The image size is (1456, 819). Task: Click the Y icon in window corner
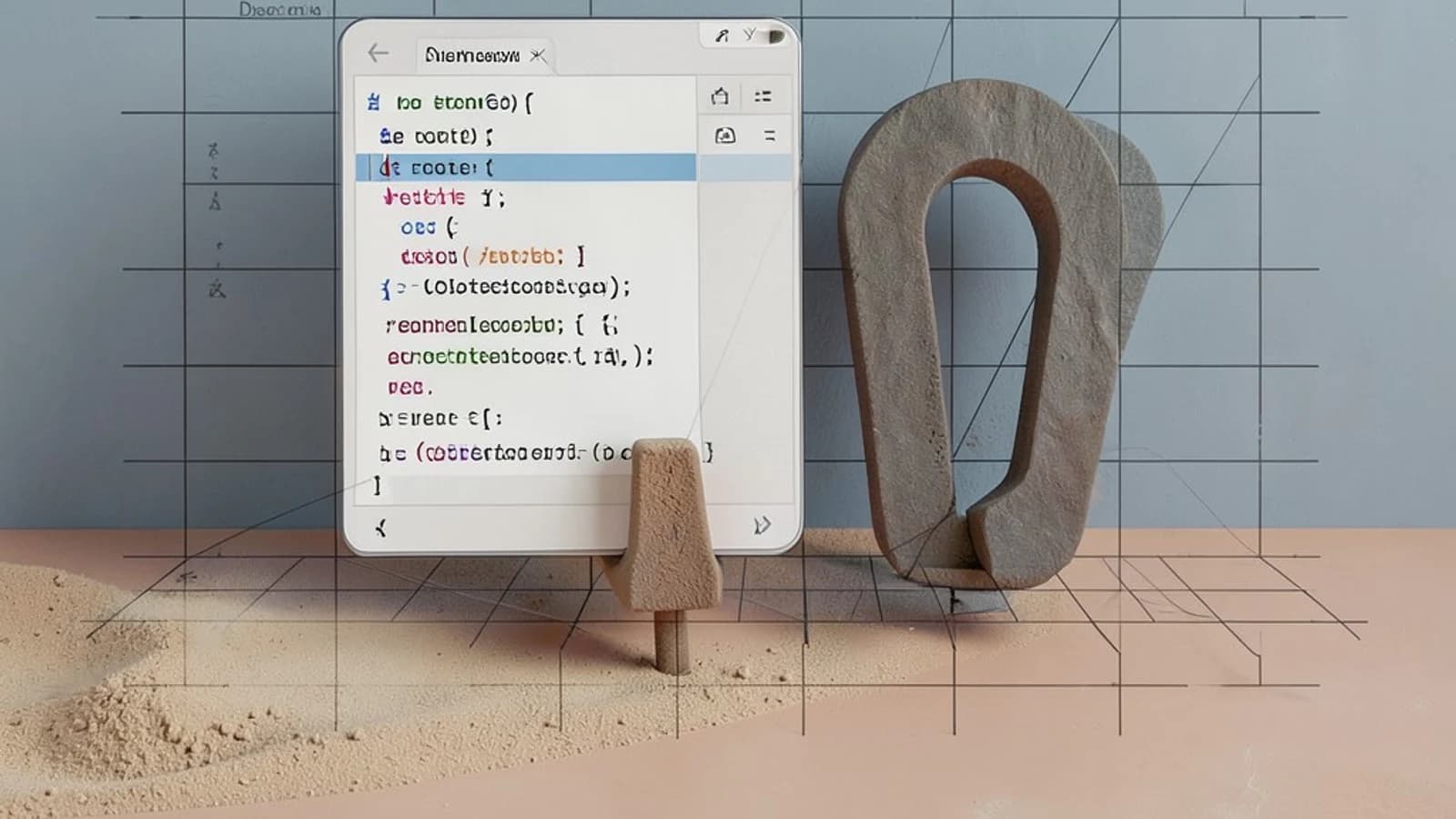click(749, 35)
